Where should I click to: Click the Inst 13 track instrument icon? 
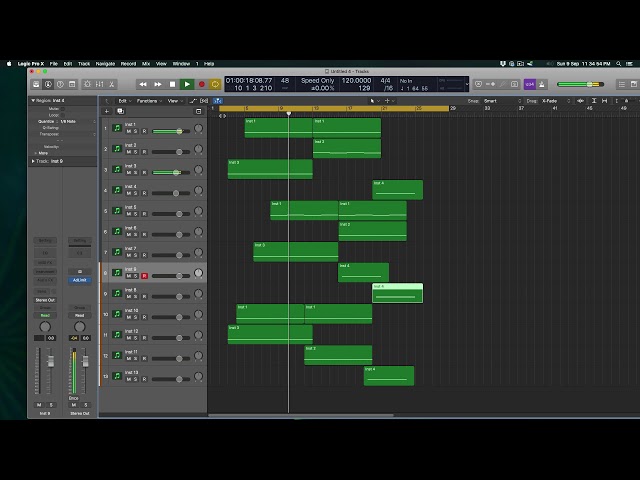117,376
